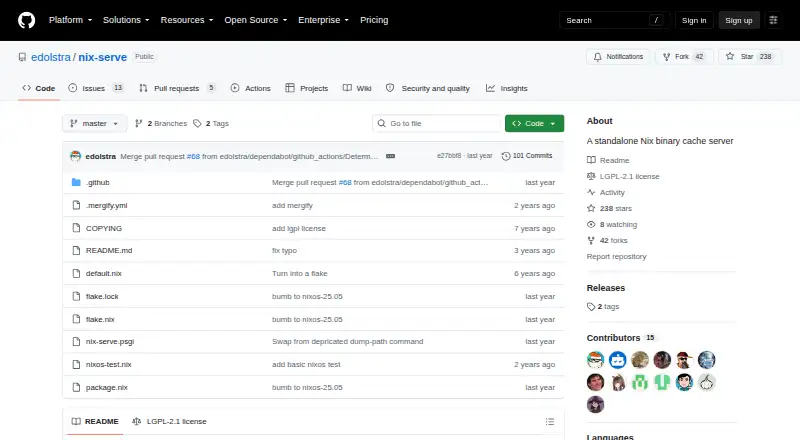Open README.md file
This screenshot has height=440, width=800.
pos(109,250)
